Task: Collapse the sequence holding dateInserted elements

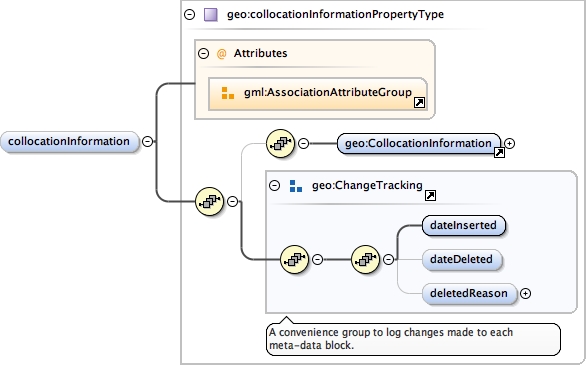Action: pos(389,259)
